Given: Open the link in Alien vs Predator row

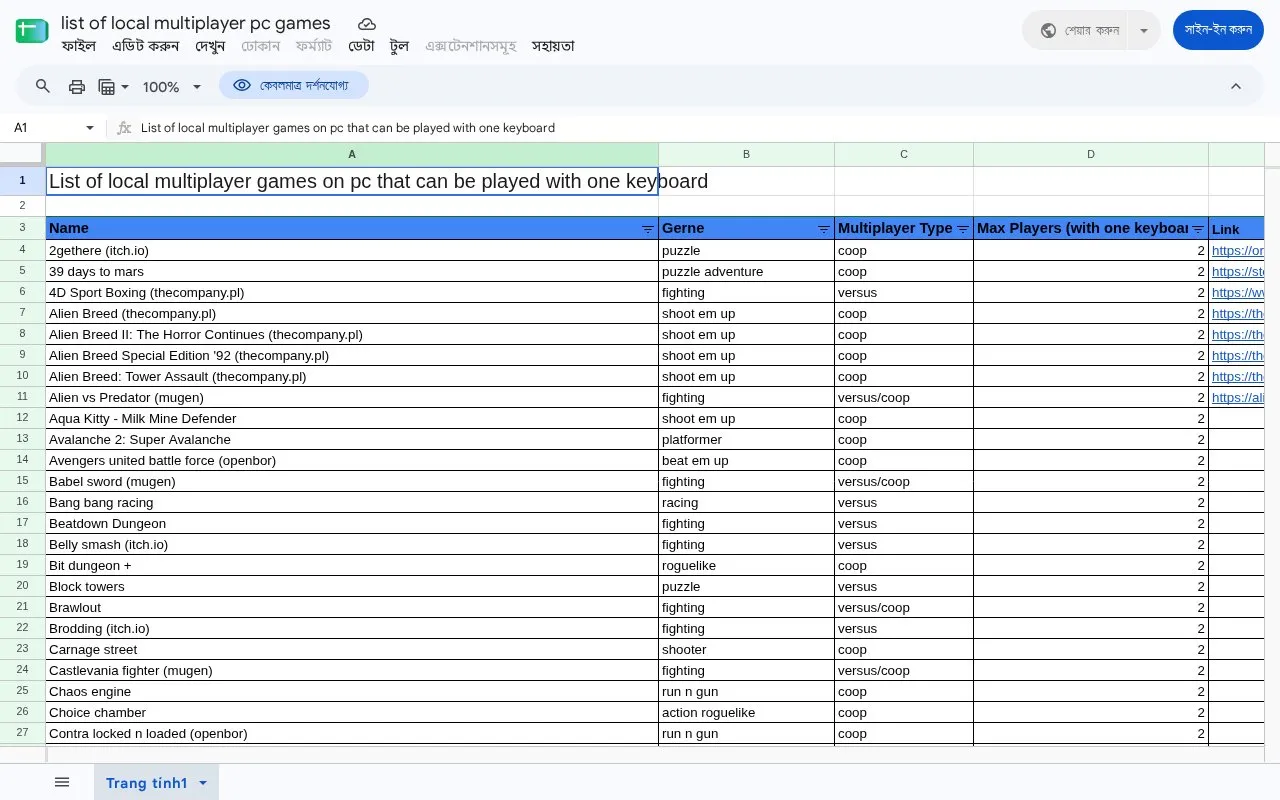Looking at the screenshot, I should click(1238, 398).
